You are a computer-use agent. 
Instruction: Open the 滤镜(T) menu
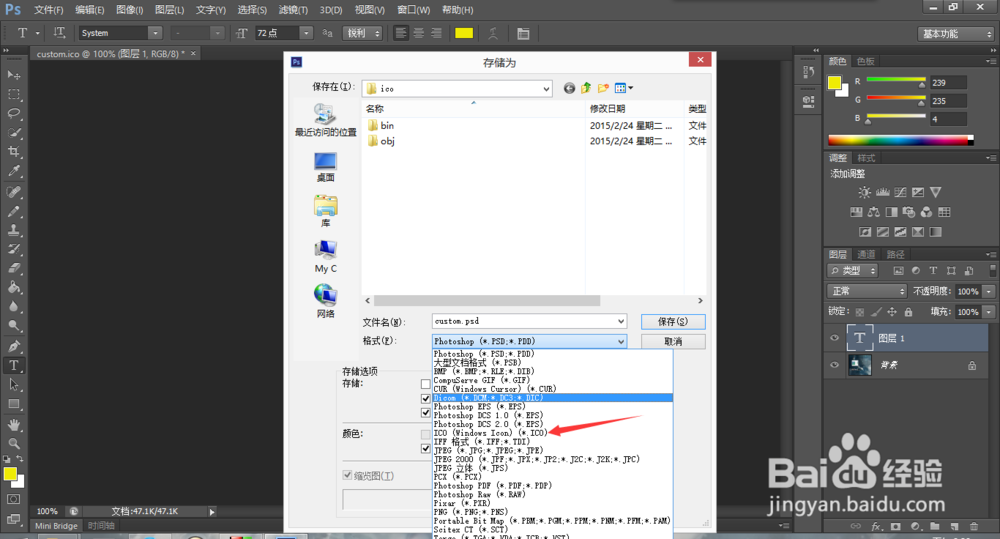[293, 10]
